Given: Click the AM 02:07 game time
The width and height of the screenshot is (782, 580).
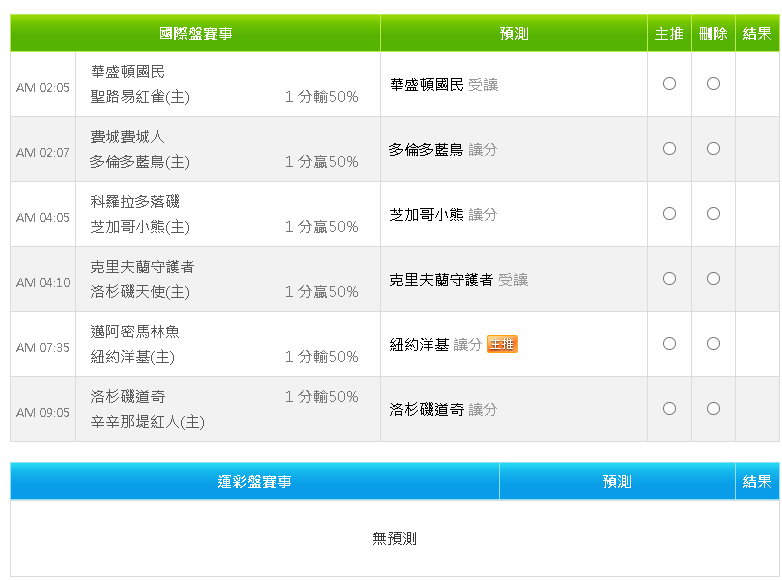Looking at the screenshot, I should click(43, 153).
